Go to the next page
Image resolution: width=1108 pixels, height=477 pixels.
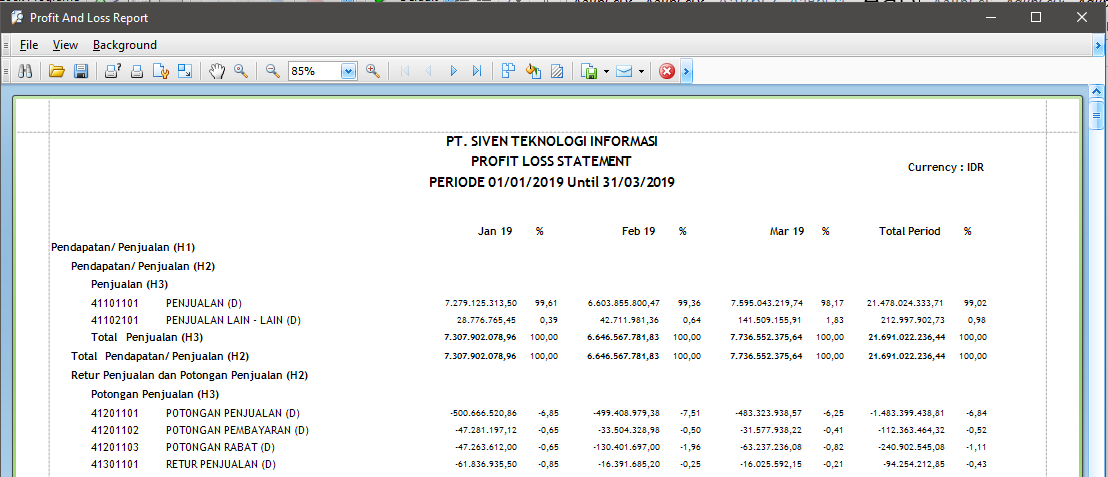tap(453, 71)
